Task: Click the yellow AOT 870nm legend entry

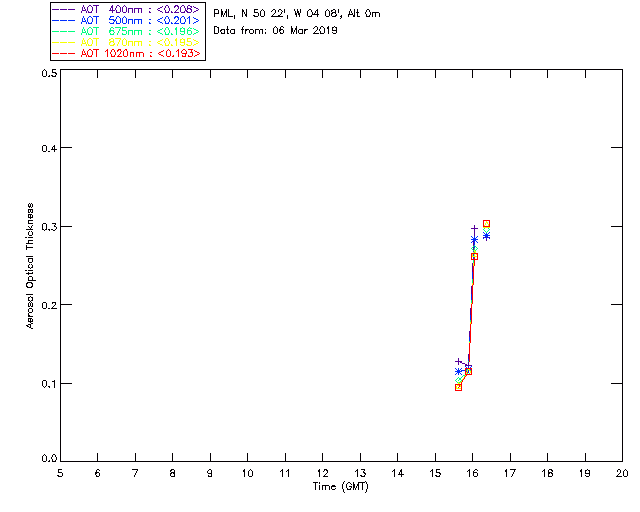Action: 126,42
